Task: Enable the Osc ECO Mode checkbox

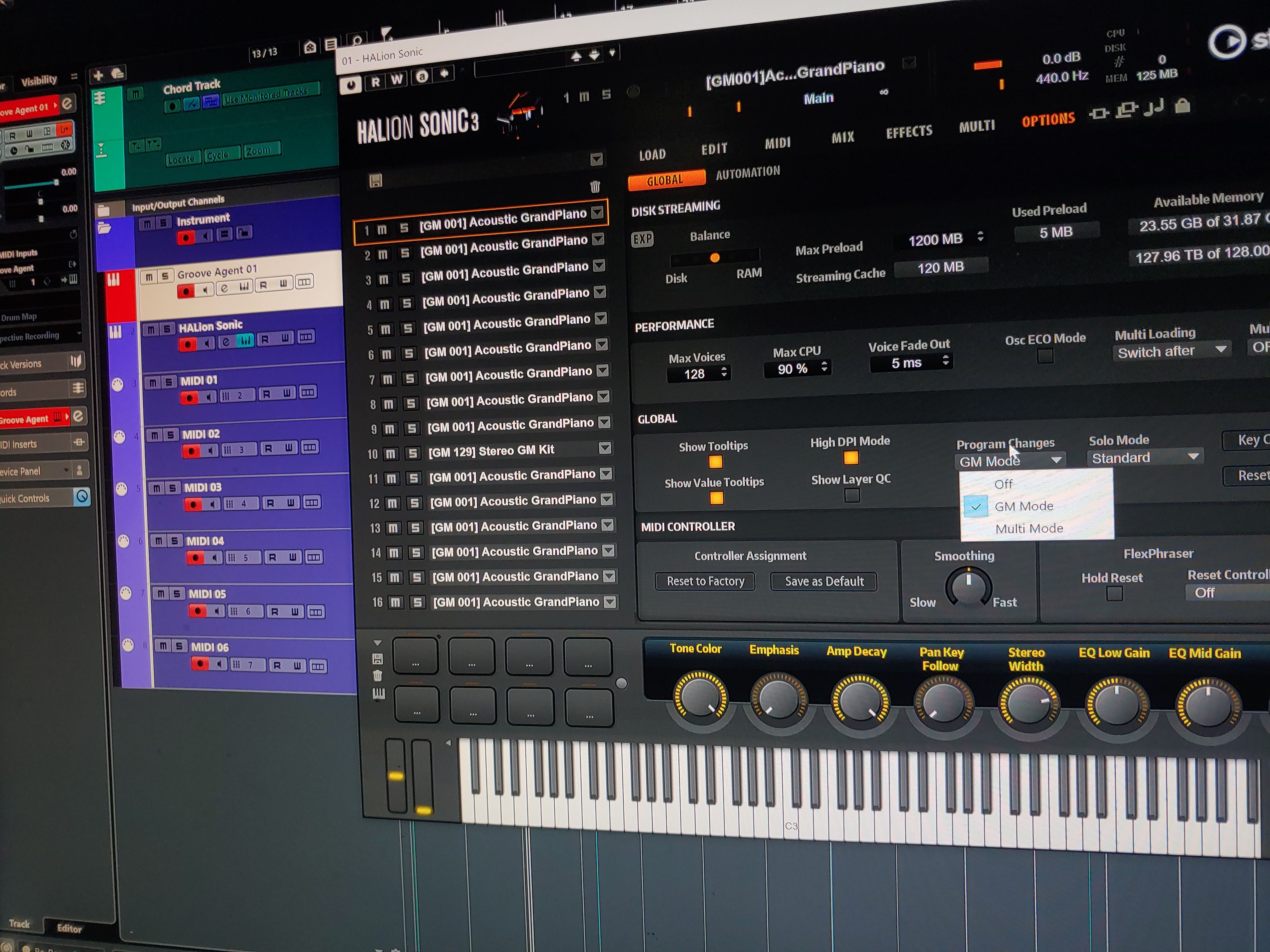Action: pyautogui.click(x=1045, y=356)
